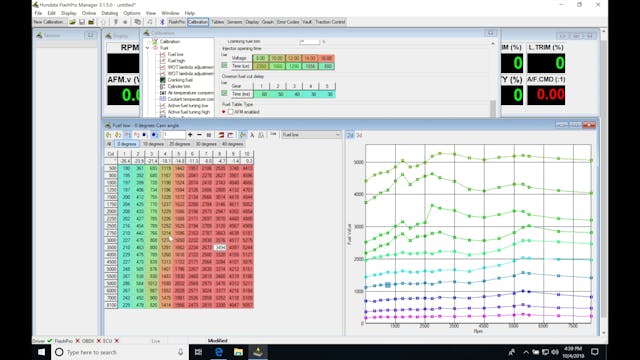Screen dimensions: 640x360
Task: Click the red interpolate rows icon
Action: [221, 135]
